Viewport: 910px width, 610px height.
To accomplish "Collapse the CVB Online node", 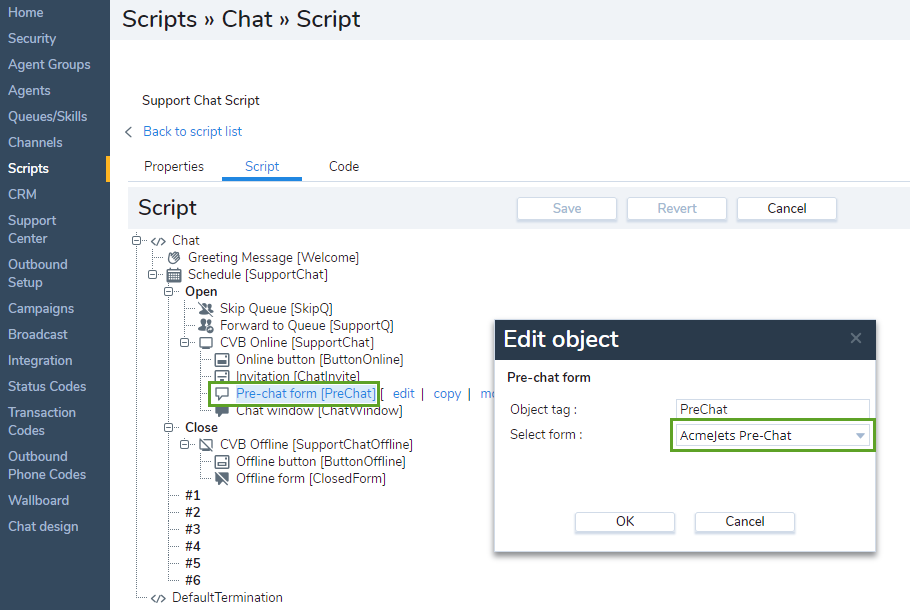I will coord(185,342).
